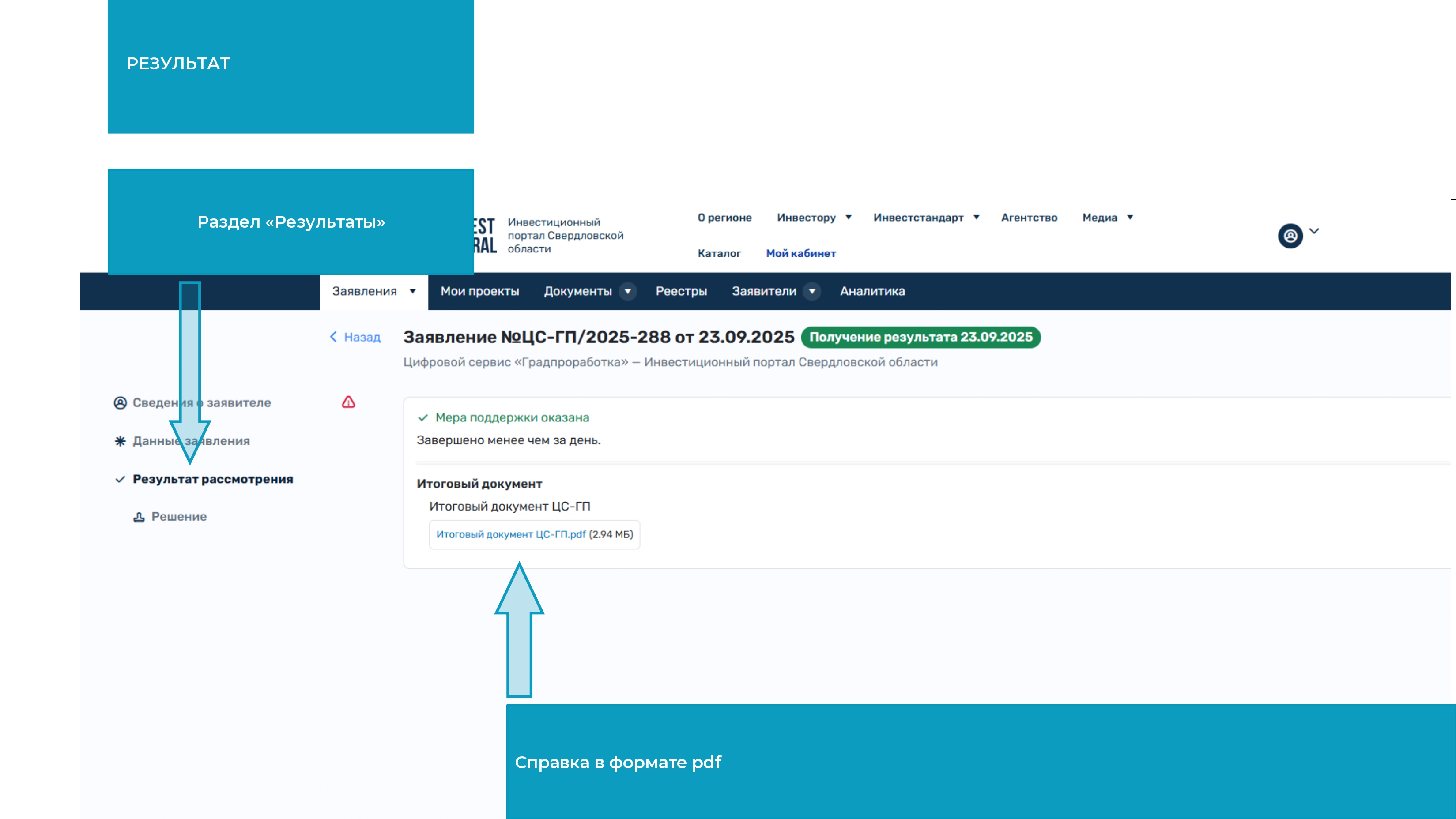Switch to Мои проекты tab

click(479, 291)
